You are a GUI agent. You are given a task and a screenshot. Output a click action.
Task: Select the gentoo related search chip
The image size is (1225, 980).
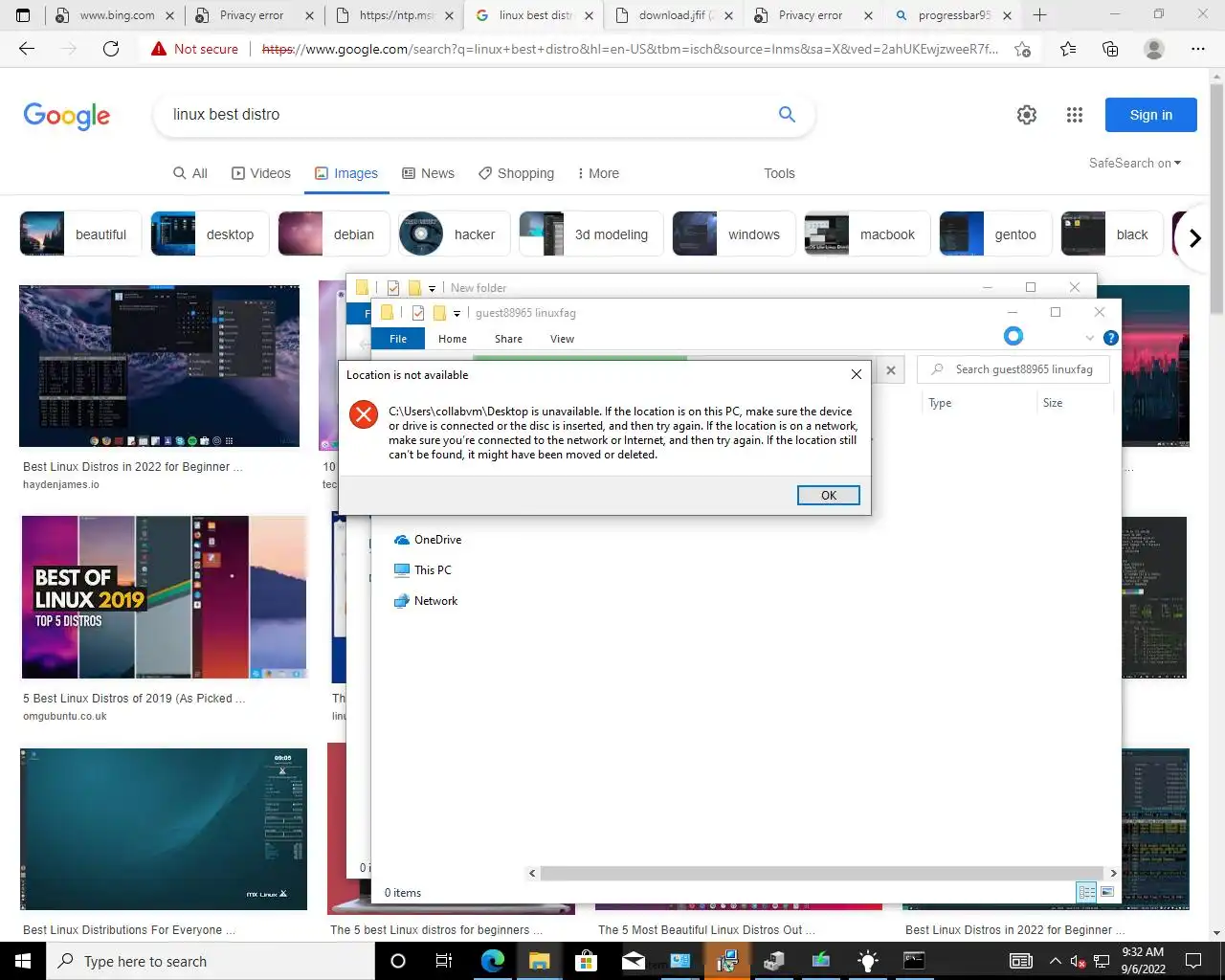pos(995,234)
